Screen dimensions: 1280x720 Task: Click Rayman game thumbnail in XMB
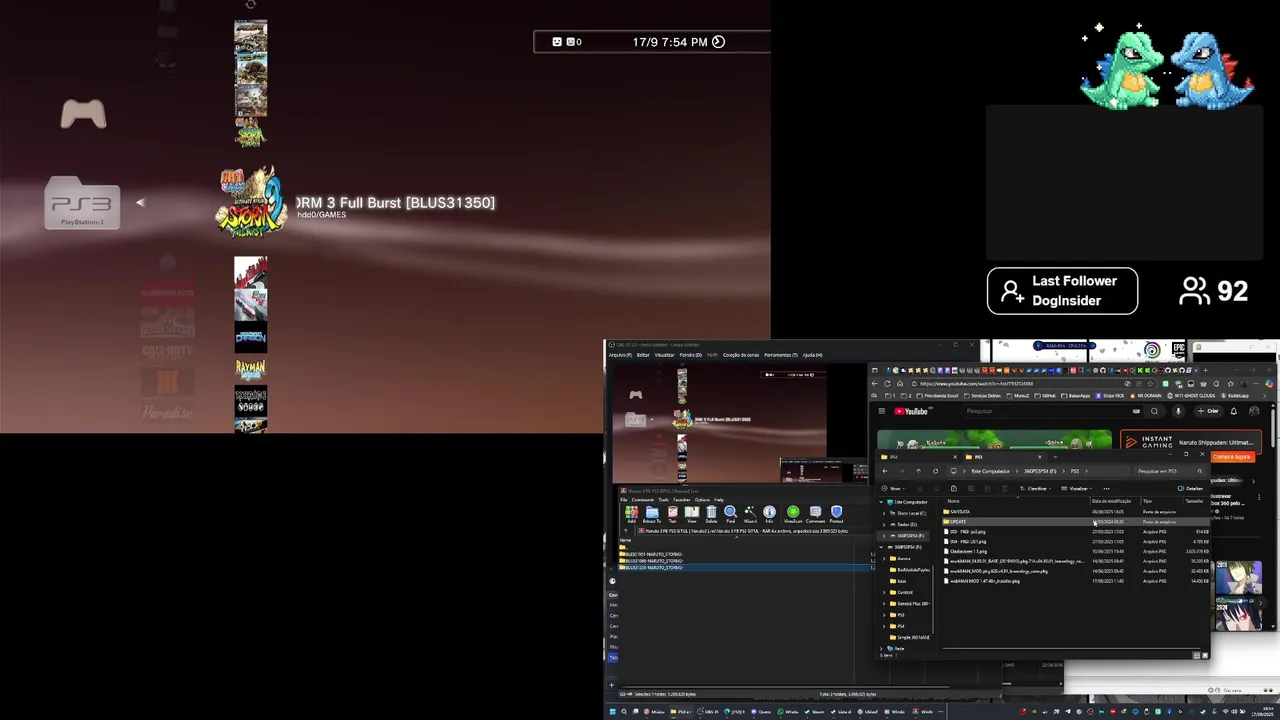click(250, 368)
